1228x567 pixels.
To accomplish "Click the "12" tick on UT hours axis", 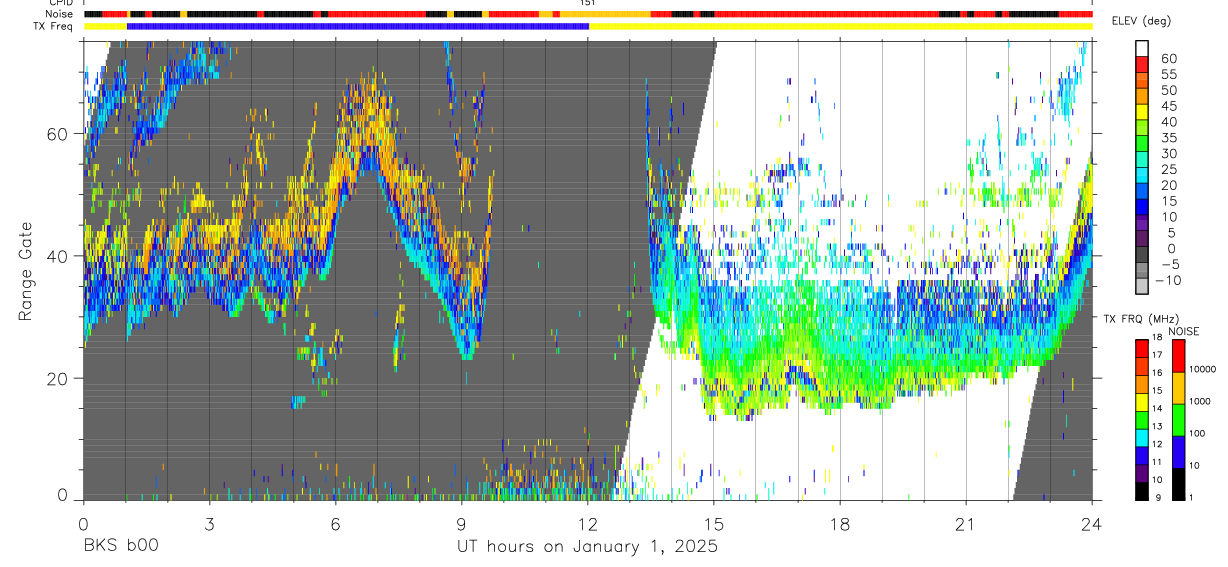I will point(588,523).
